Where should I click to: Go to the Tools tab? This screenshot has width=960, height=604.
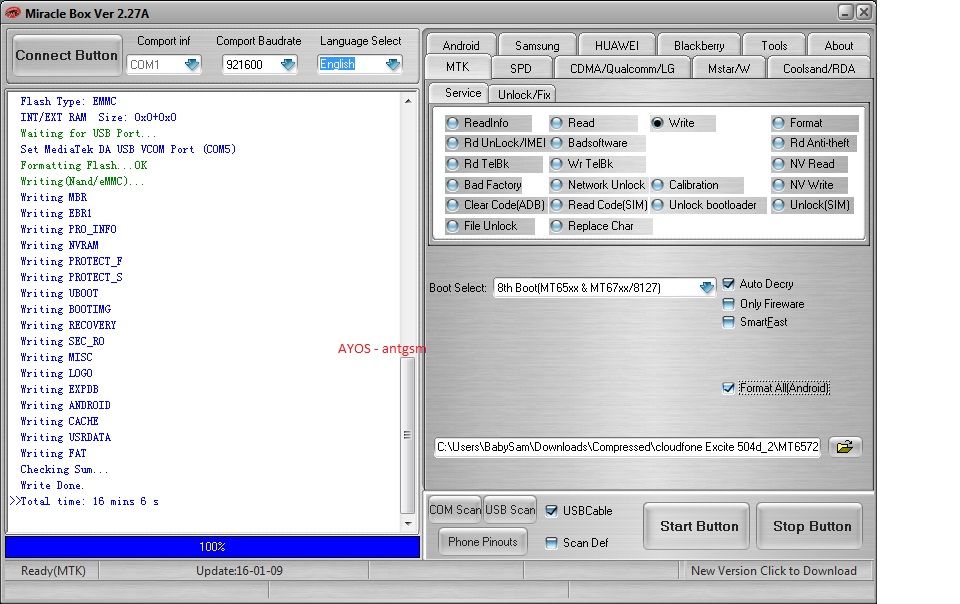[774, 45]
